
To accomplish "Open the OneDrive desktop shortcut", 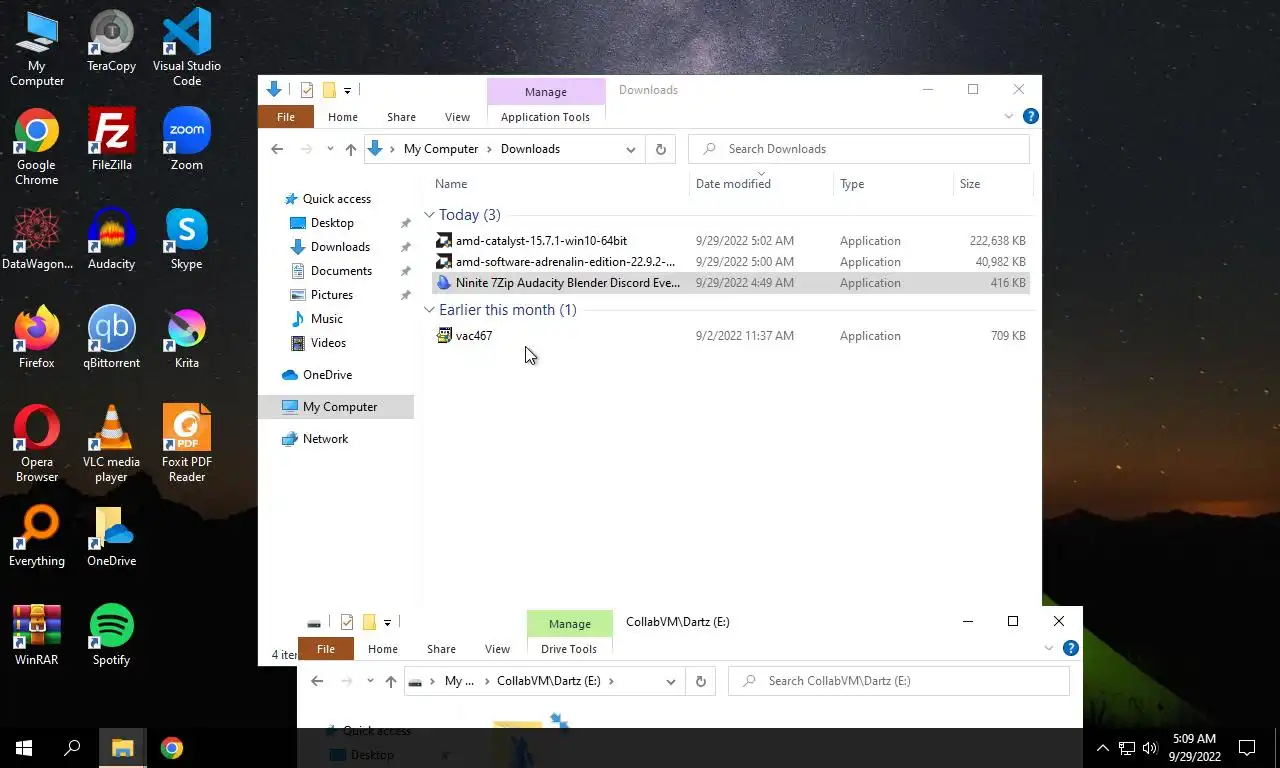I will [x=111, y=535].
